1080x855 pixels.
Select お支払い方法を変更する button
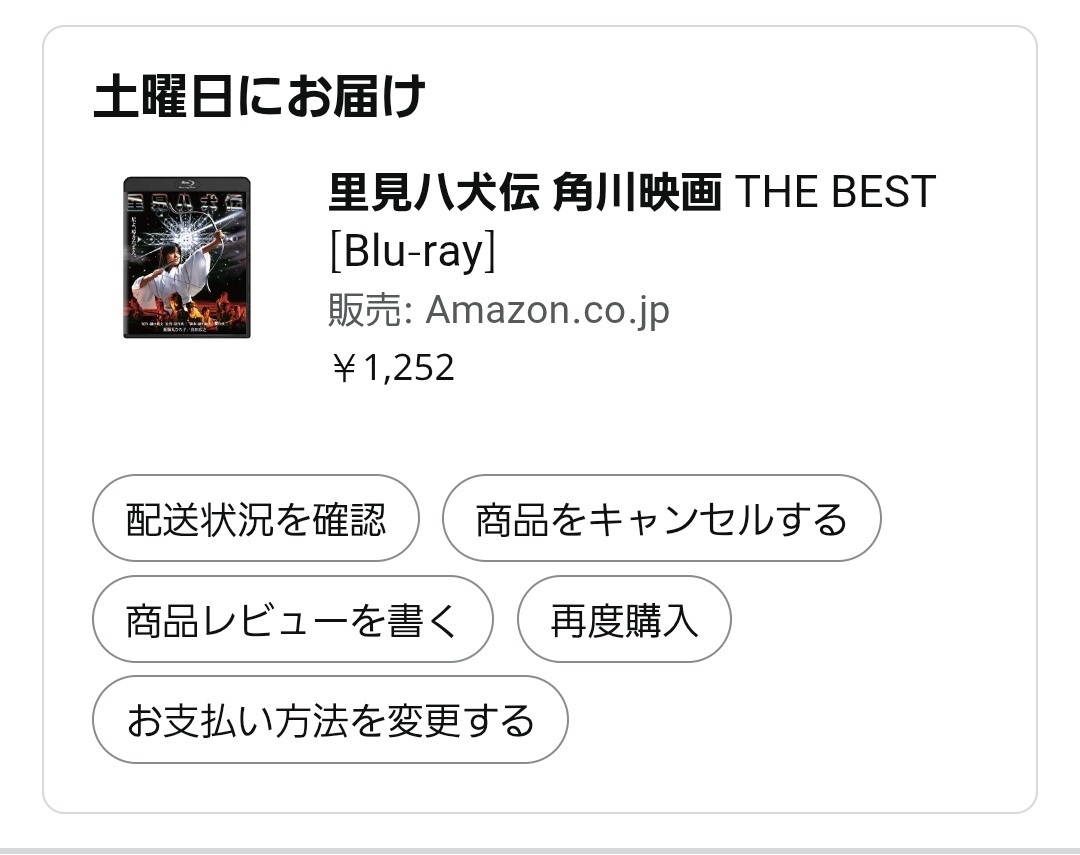point(330,720)
